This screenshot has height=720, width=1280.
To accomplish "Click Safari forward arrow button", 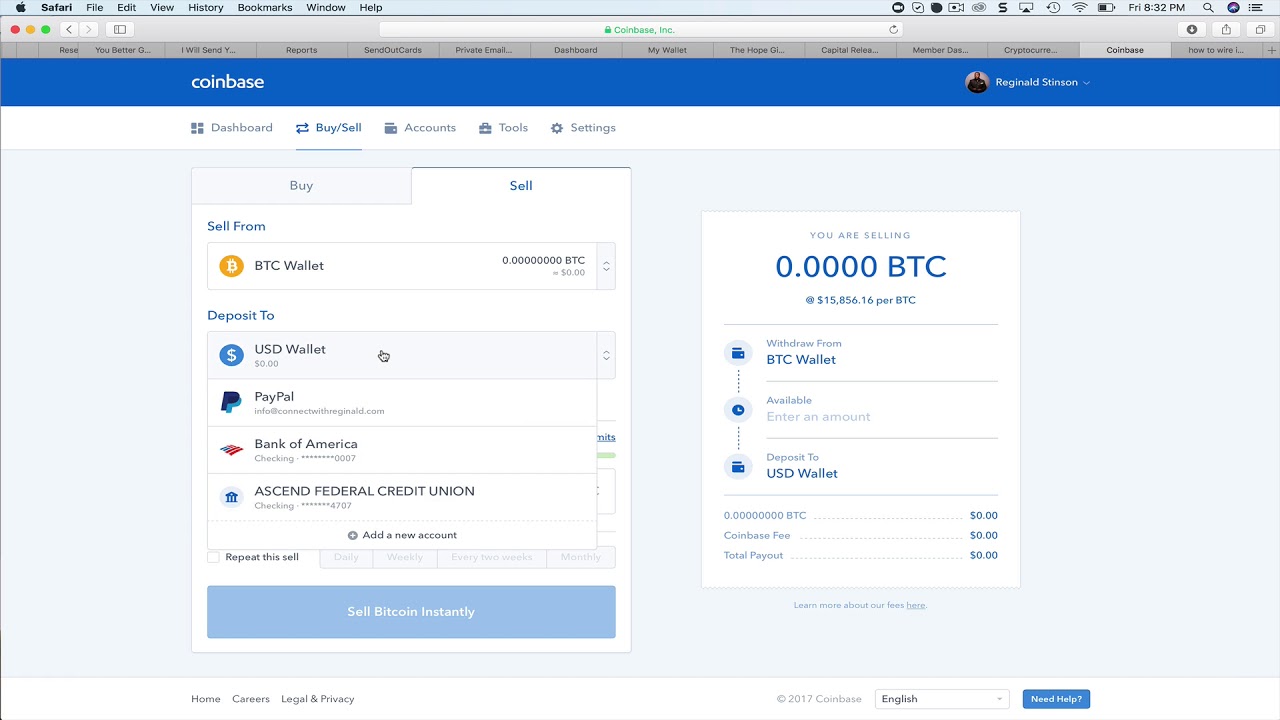I will click(x=89, y=30).
